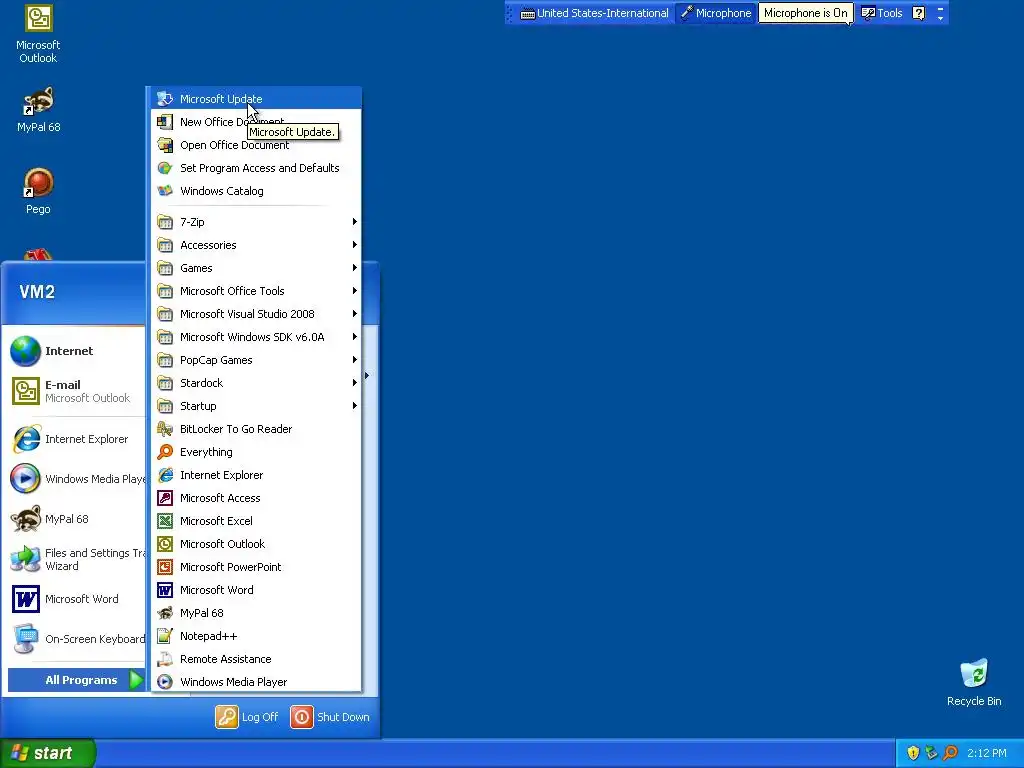Open the language bar Tools menu
Viewport: 1024px width, 768px height.
coord(882,13)
